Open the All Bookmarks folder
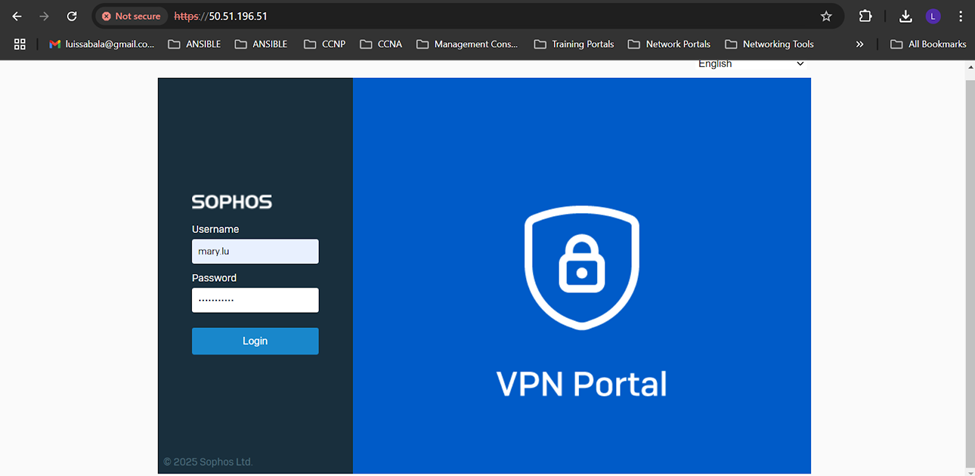The height and width of the screenshot is (476, 975). point(928,44)
